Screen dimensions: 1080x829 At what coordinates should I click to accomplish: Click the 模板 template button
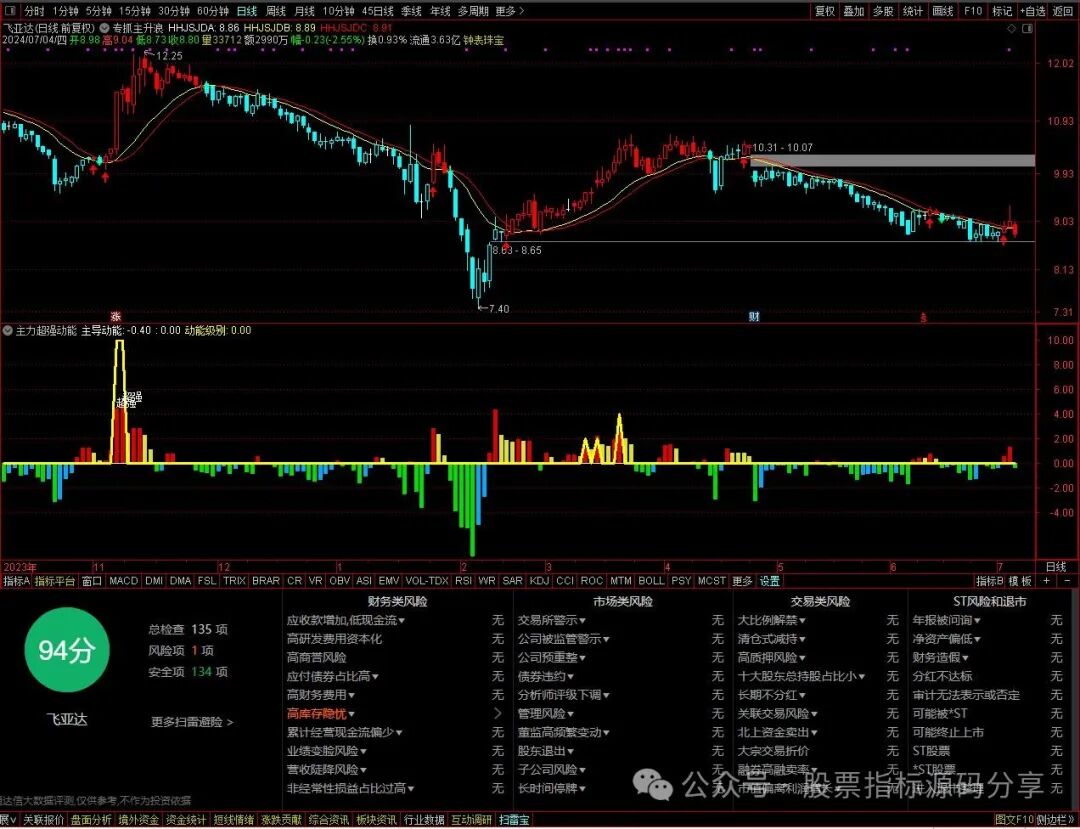click(1020, 581)
